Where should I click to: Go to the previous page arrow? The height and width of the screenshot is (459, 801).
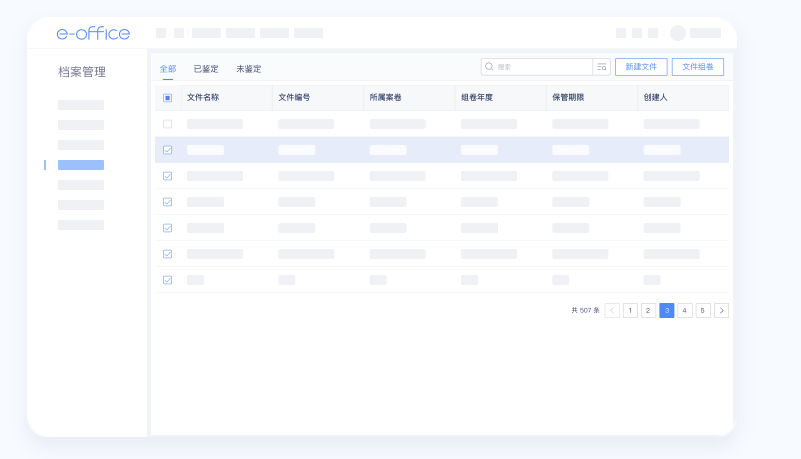tap(612, 310)
